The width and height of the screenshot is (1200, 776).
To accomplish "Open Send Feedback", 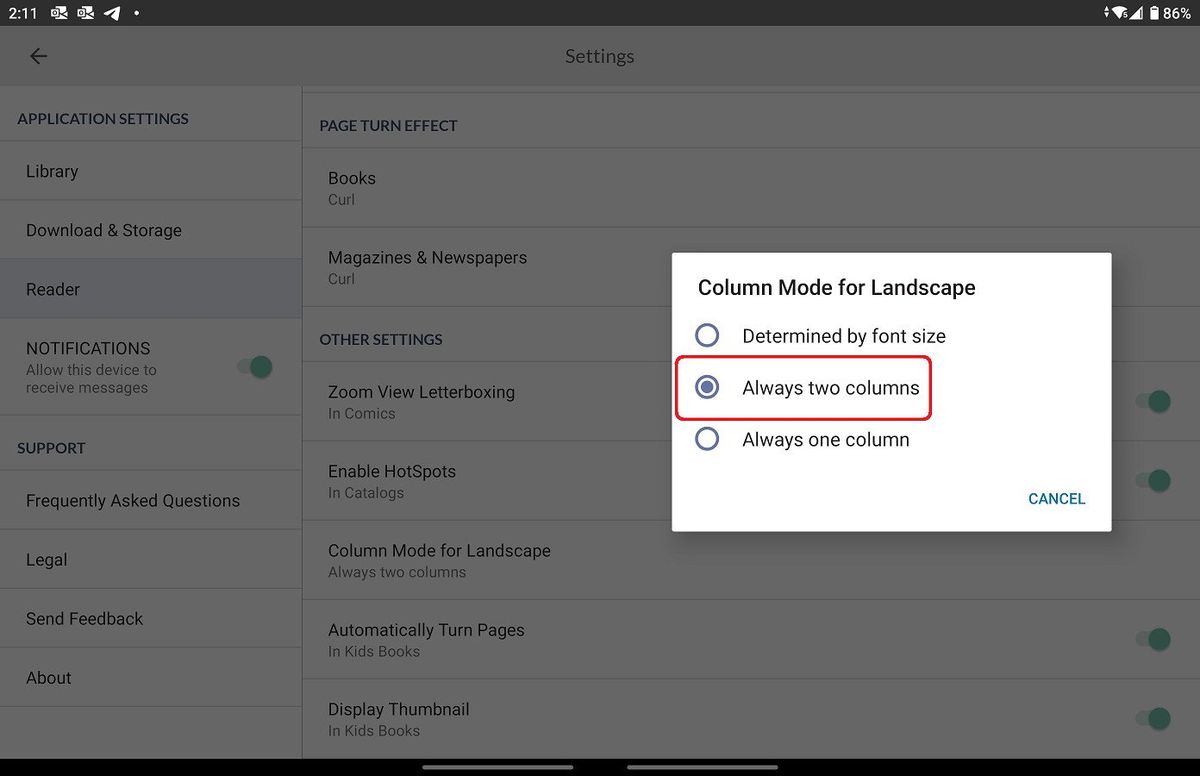I will (151, 618).
